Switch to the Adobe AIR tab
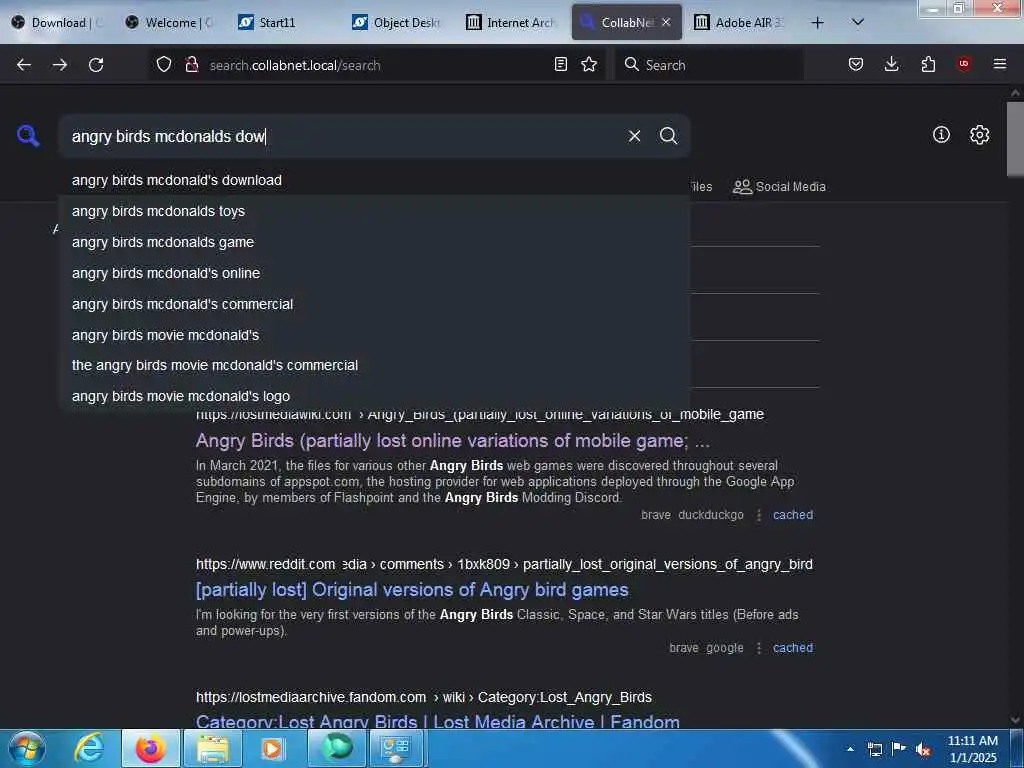1024x768 pixels. coord(741,22)
